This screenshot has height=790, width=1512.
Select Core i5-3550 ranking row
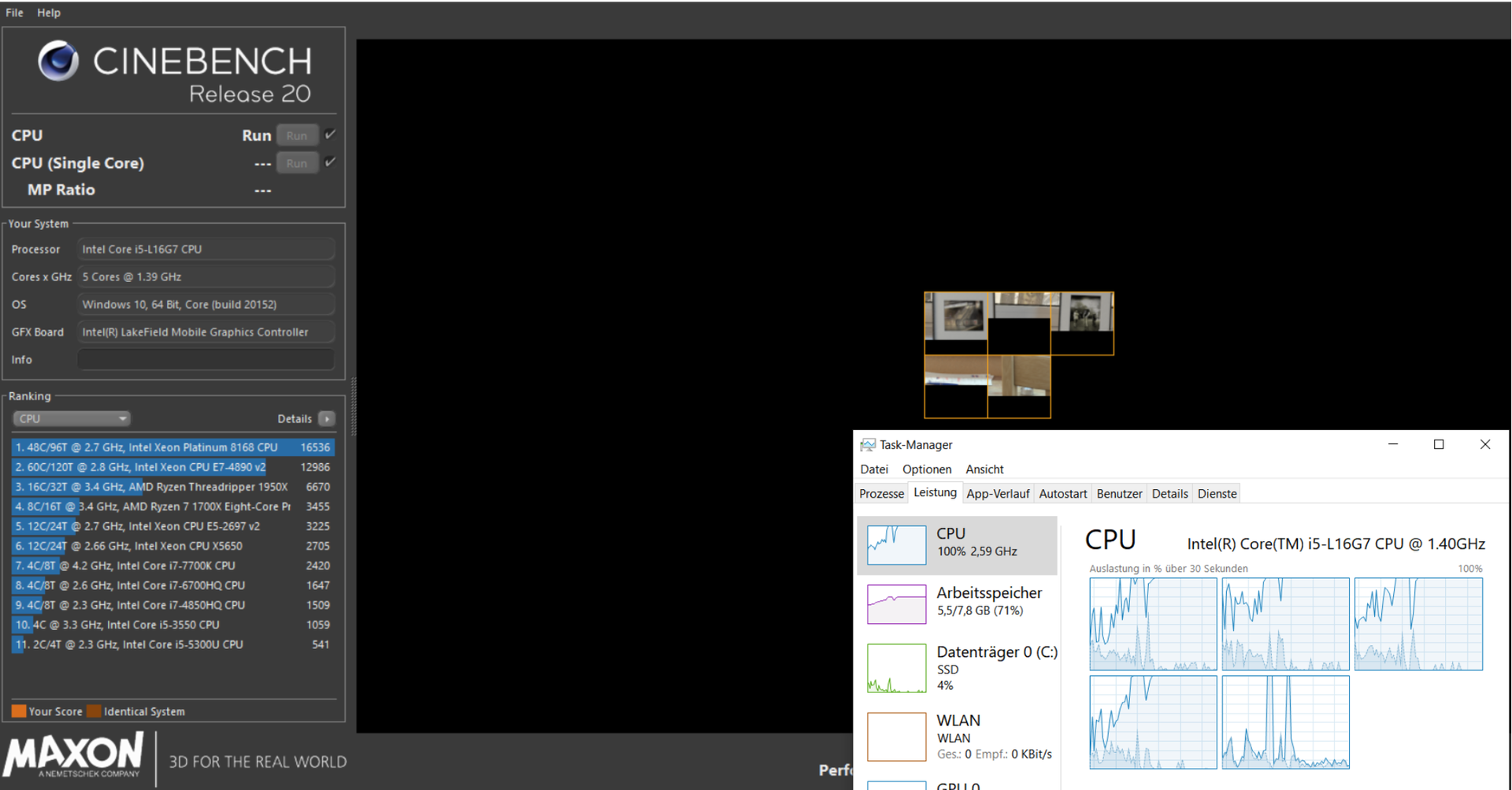173,625
